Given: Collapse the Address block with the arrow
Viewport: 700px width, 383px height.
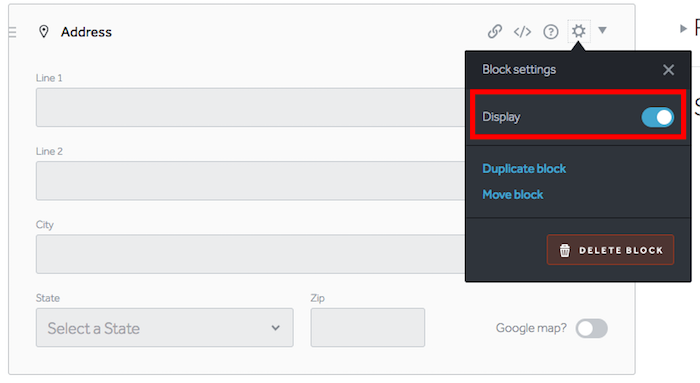Looking at the screenshot, I should click(602, 30).
